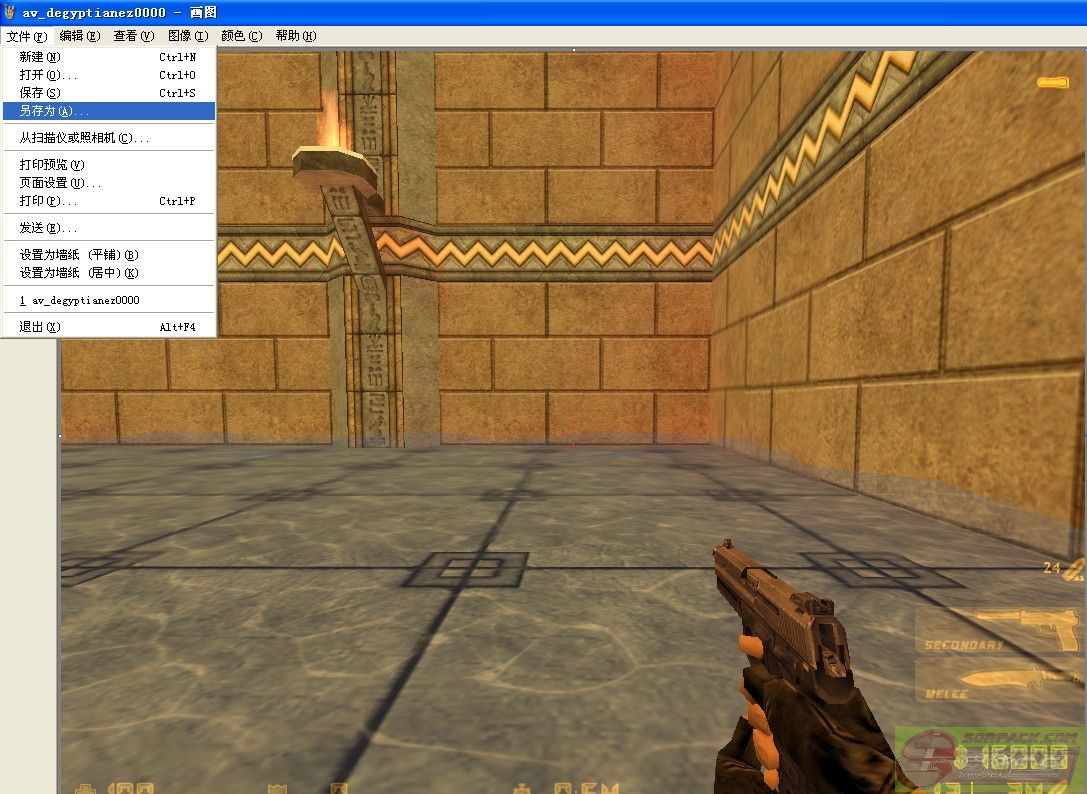
Task: Open the 查看(V) menu
Action: [x=133, y=36]
